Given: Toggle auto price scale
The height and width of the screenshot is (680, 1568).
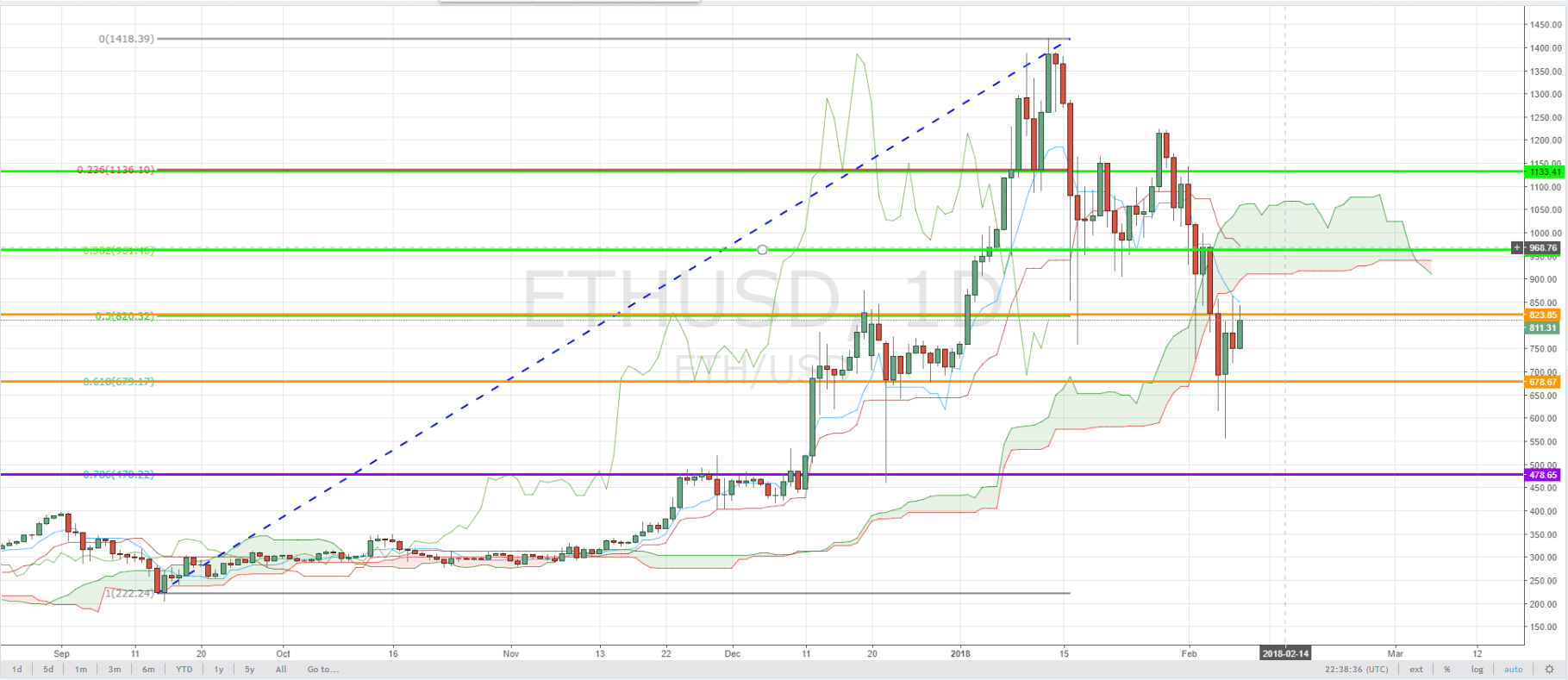Looking at the screenshot, I should [x=1514, y=670].
